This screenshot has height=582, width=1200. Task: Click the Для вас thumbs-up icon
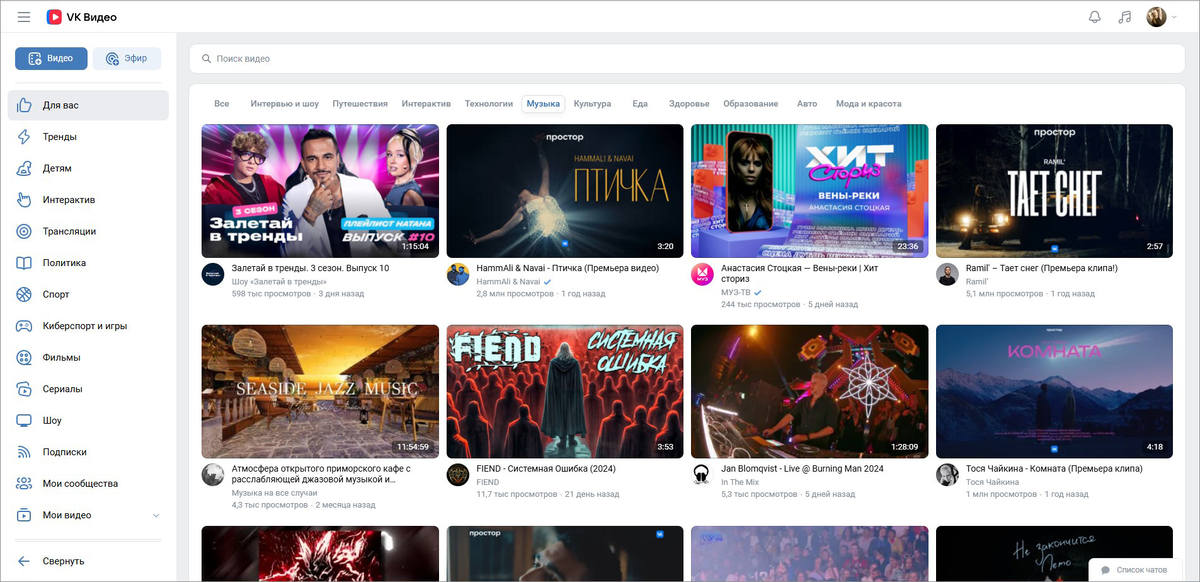[24, 105]
